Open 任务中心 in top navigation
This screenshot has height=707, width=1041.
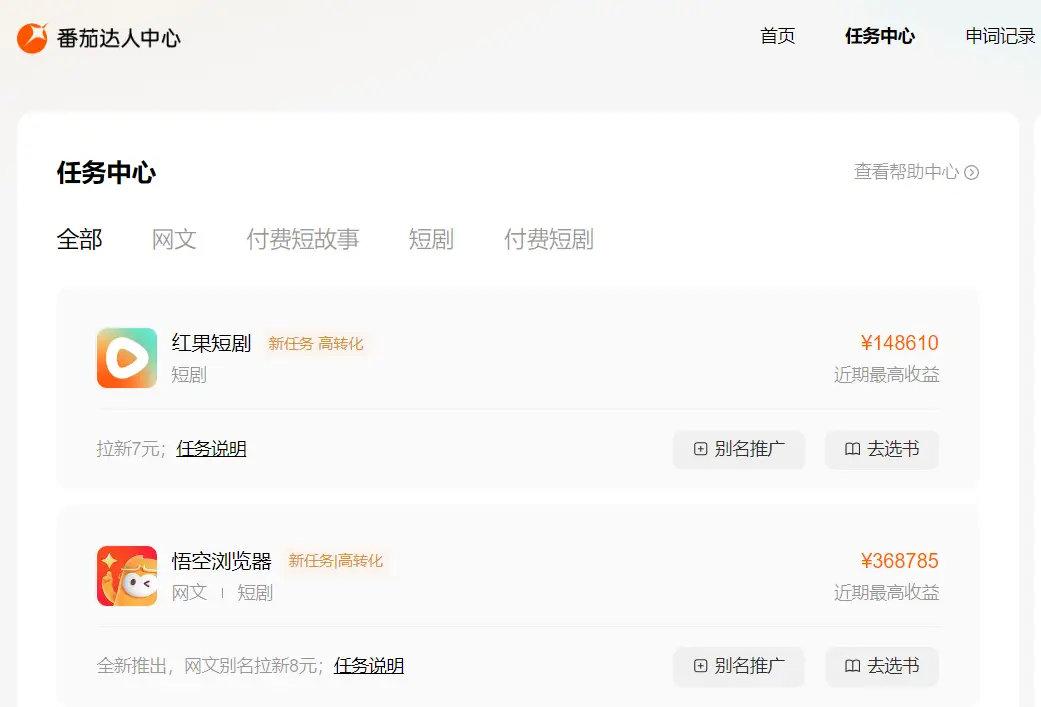pos(880,36)
